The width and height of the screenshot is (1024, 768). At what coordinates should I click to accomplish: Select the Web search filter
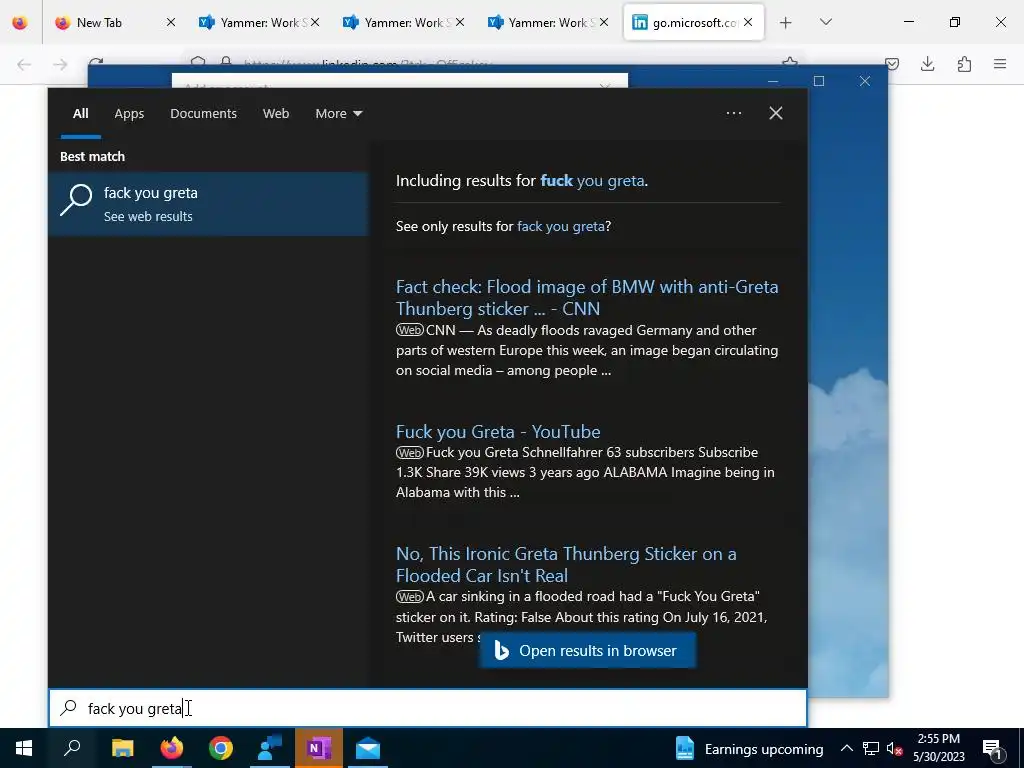coord(276,114)
